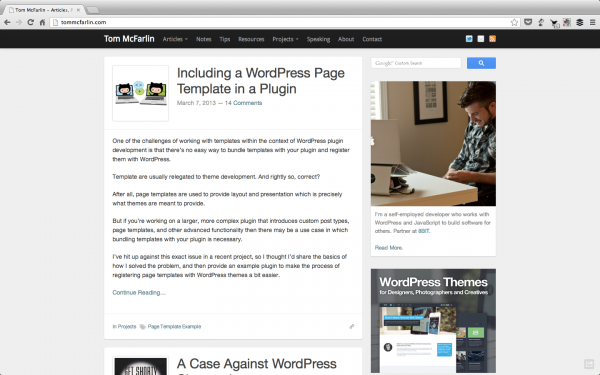
Task: Open the Twitter icon in site header
Action: (469, 39)
